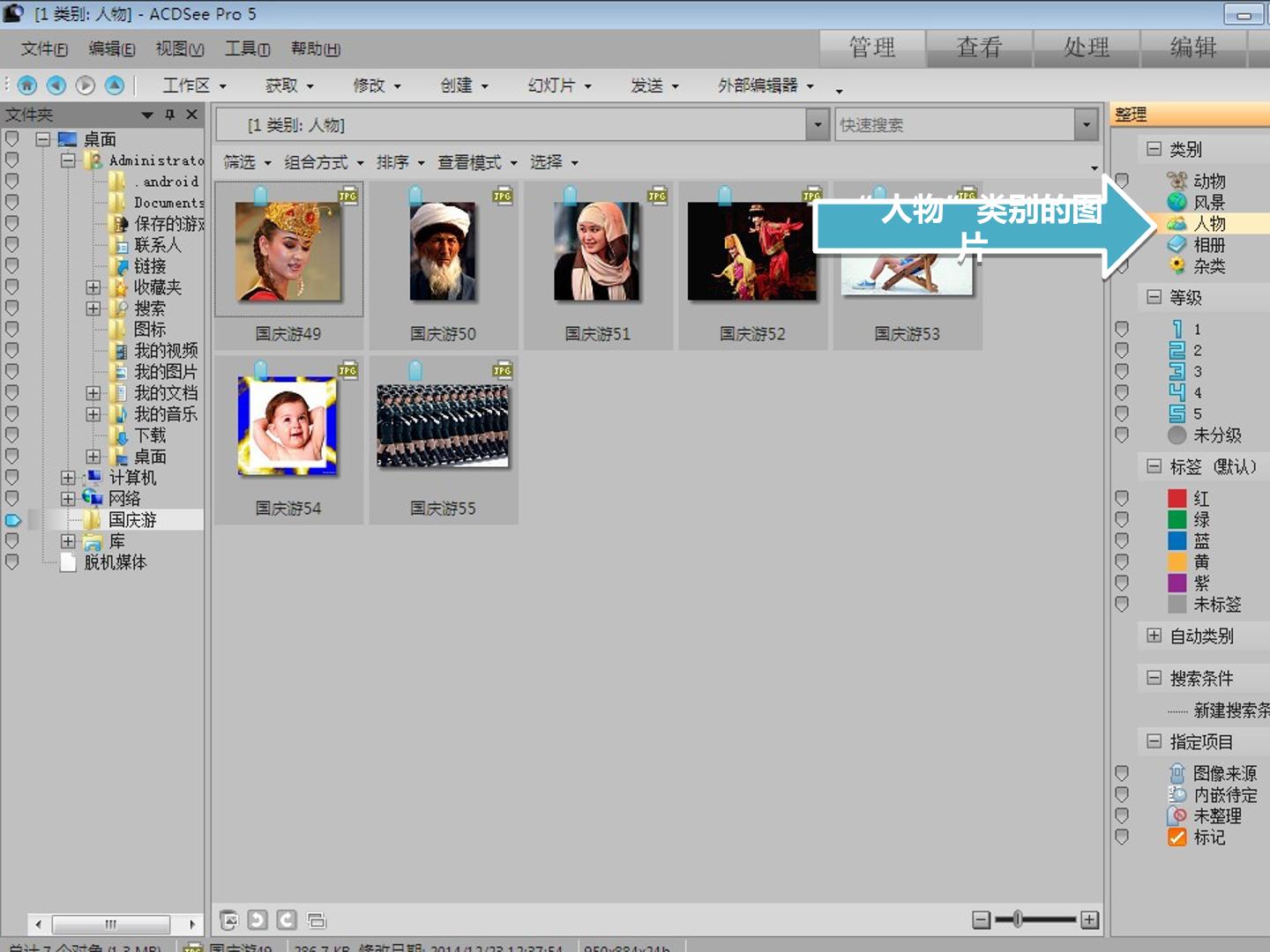This screenshot has width=1270, height=952.
Task: Click the rating 5 icon
Action: pyautogui.click(x=1177, y=413)
